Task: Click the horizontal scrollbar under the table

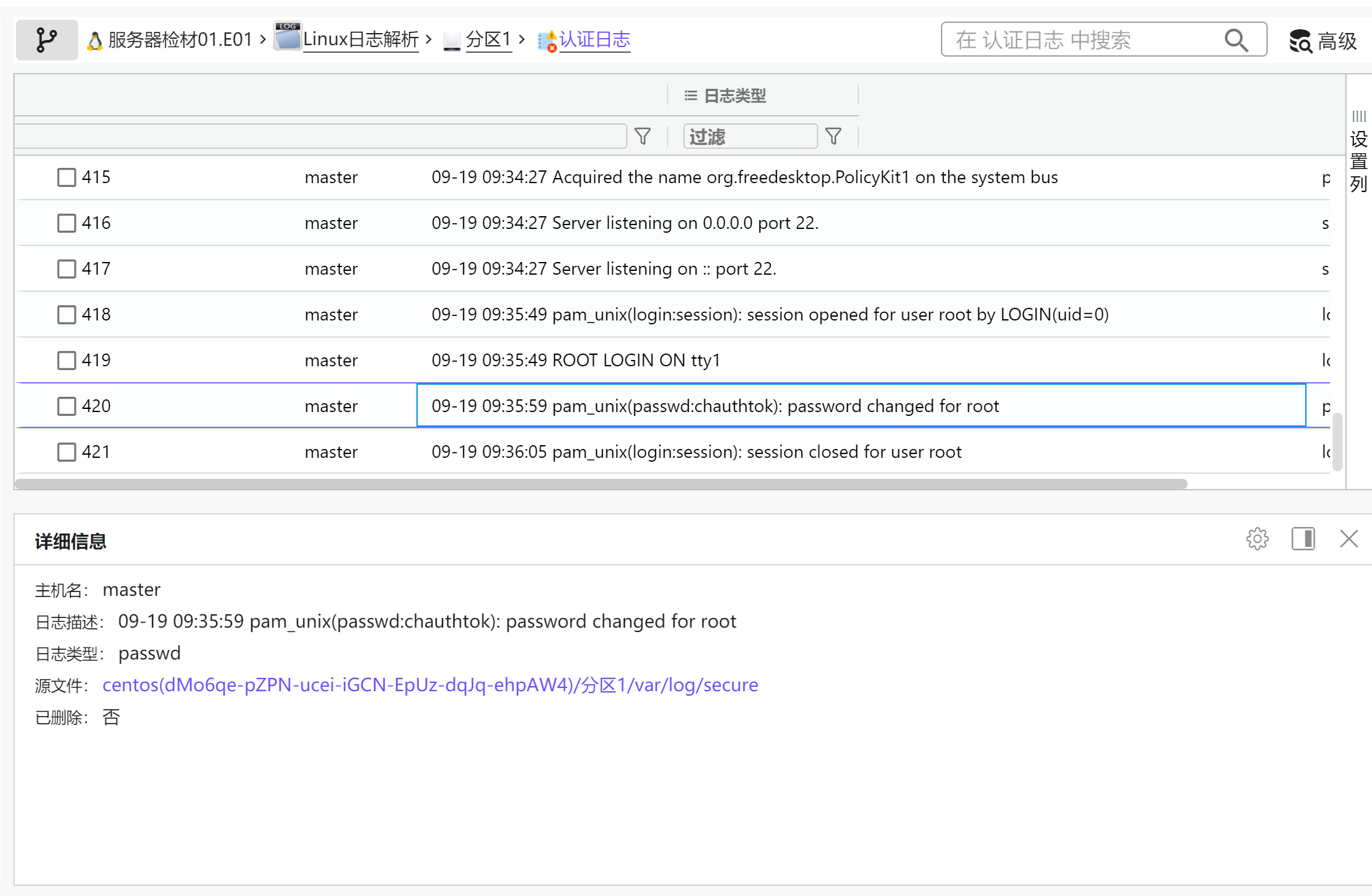Action: [600, 484]
